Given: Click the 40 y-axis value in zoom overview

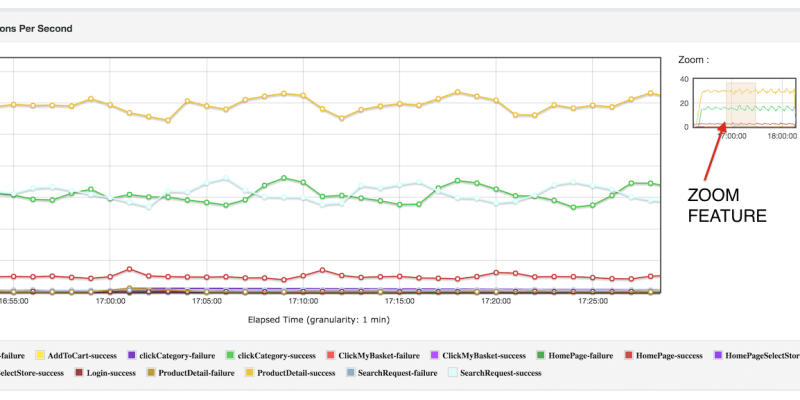Looking at the screenshot, I should pos(685,79).
